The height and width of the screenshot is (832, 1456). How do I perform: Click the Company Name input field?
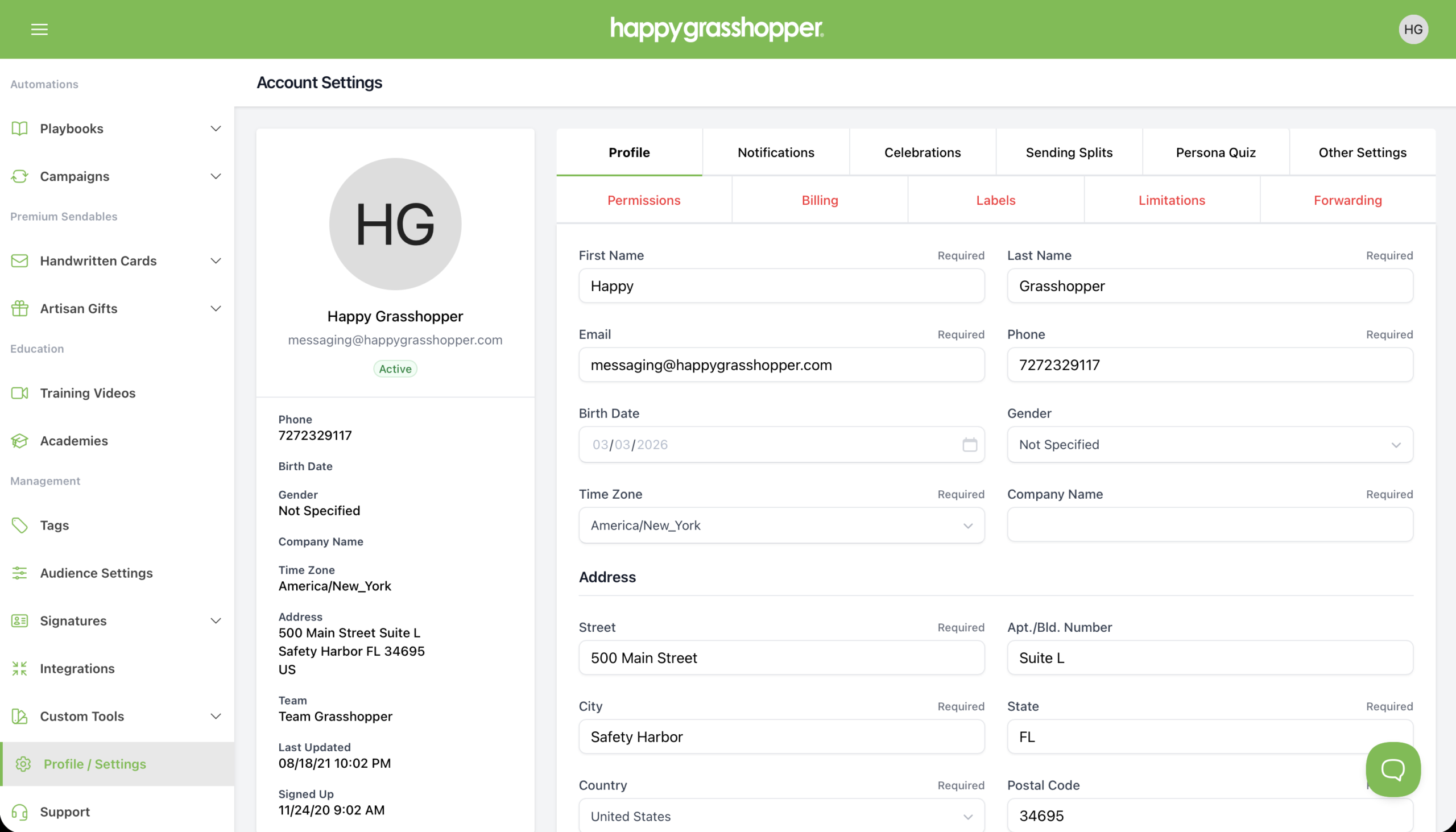point(1209,524)
